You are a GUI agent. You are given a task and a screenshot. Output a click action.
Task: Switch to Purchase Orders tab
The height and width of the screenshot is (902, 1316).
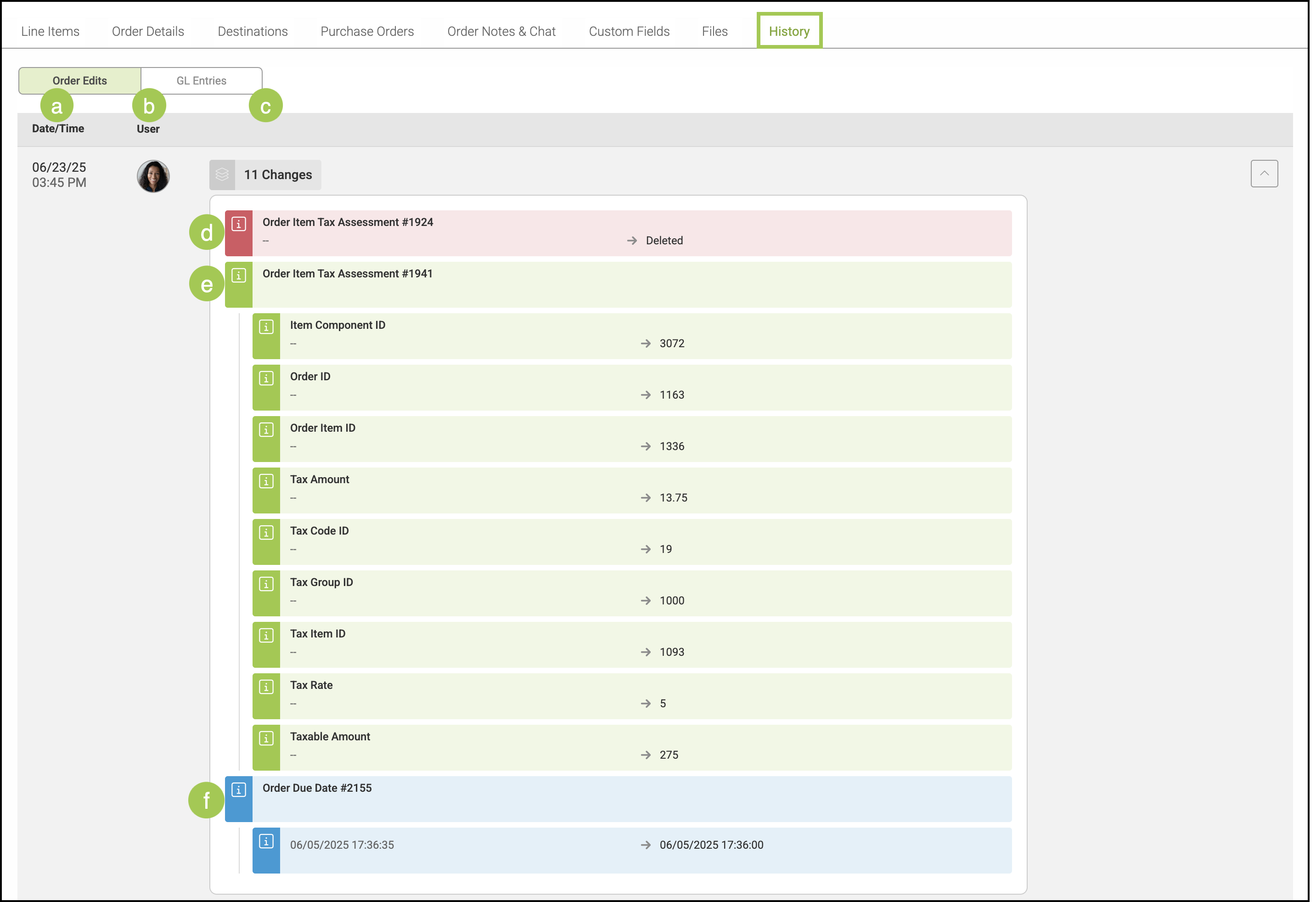tap(367, 31)
